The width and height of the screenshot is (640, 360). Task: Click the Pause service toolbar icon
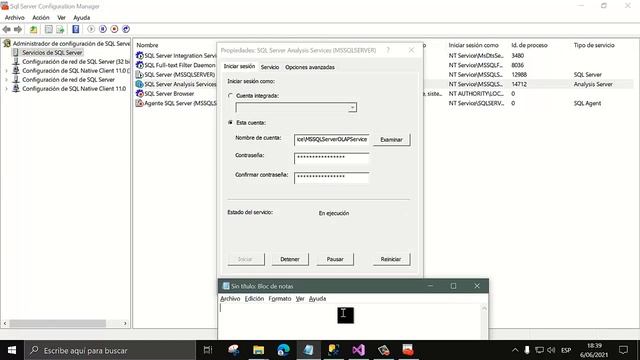[103, 29]
